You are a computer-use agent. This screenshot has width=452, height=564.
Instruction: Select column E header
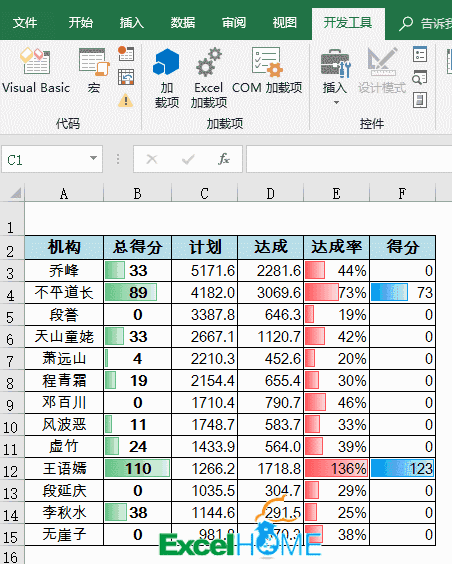[337, 194]
